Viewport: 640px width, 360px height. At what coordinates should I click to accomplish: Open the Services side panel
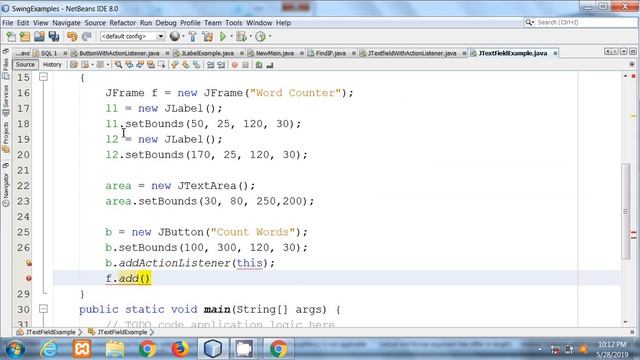(6, 101)
